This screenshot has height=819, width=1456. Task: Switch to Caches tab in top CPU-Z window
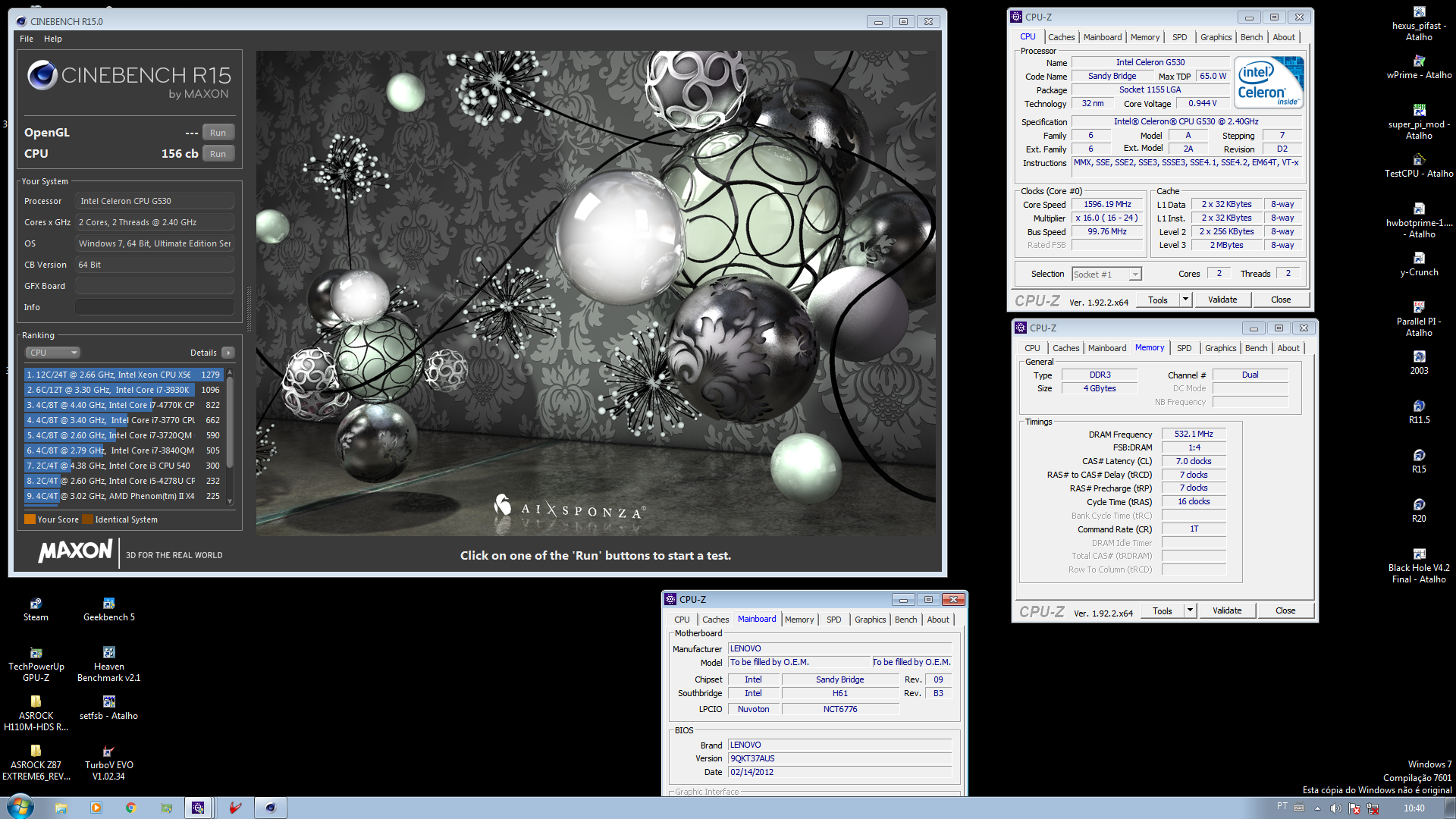click(x=1061, y=37)
